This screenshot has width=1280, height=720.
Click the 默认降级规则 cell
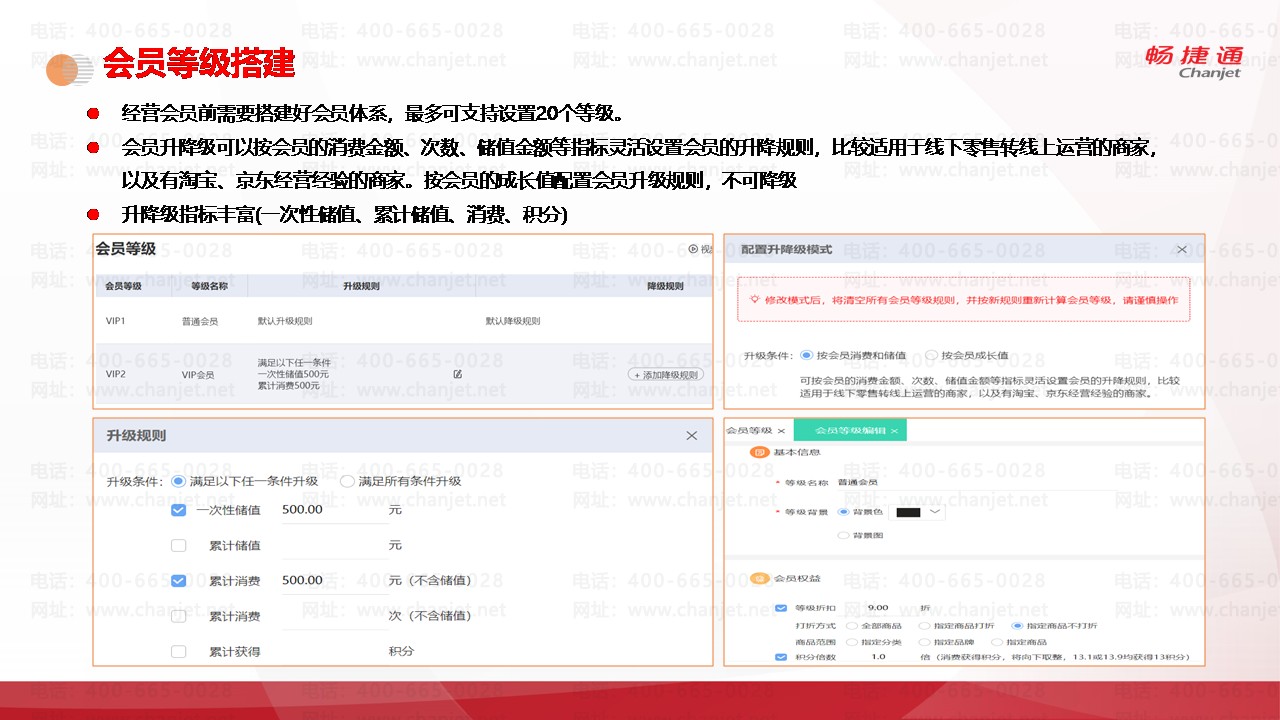513,322
